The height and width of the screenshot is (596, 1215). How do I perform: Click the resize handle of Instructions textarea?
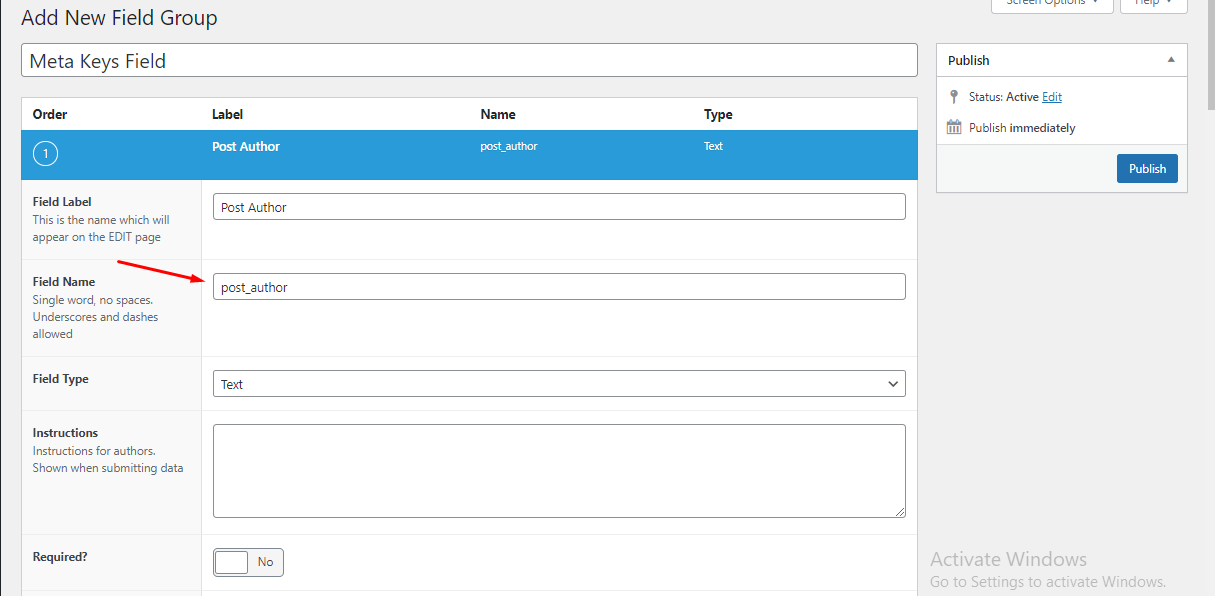coord(900,512)
